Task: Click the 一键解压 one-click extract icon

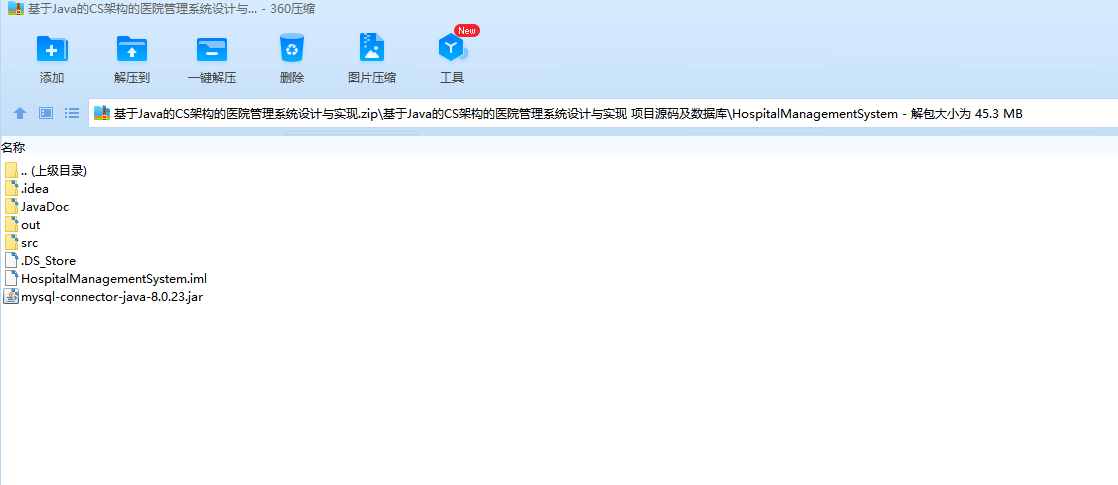Action: tap(212, 49)
